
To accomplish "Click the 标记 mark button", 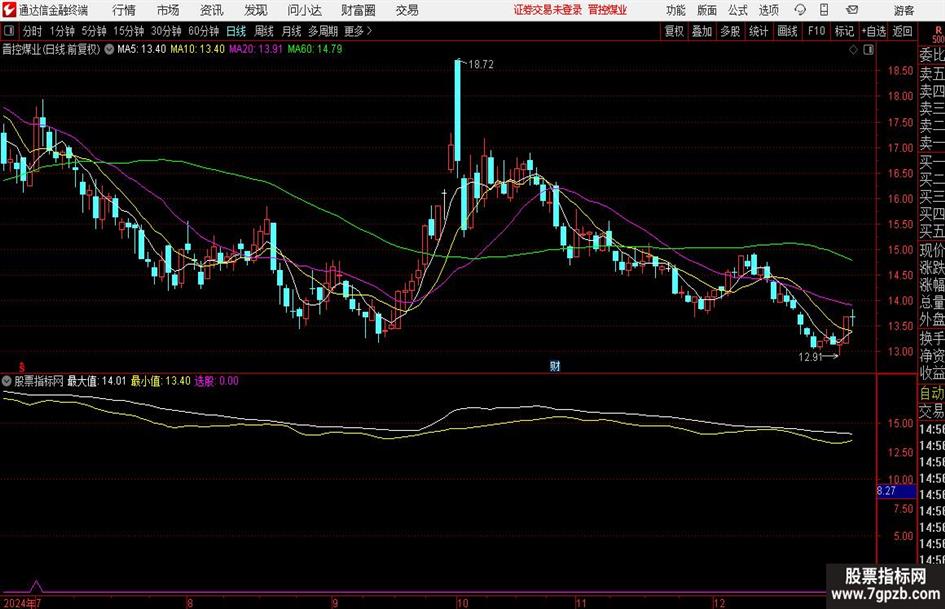I will pos(844,31).
